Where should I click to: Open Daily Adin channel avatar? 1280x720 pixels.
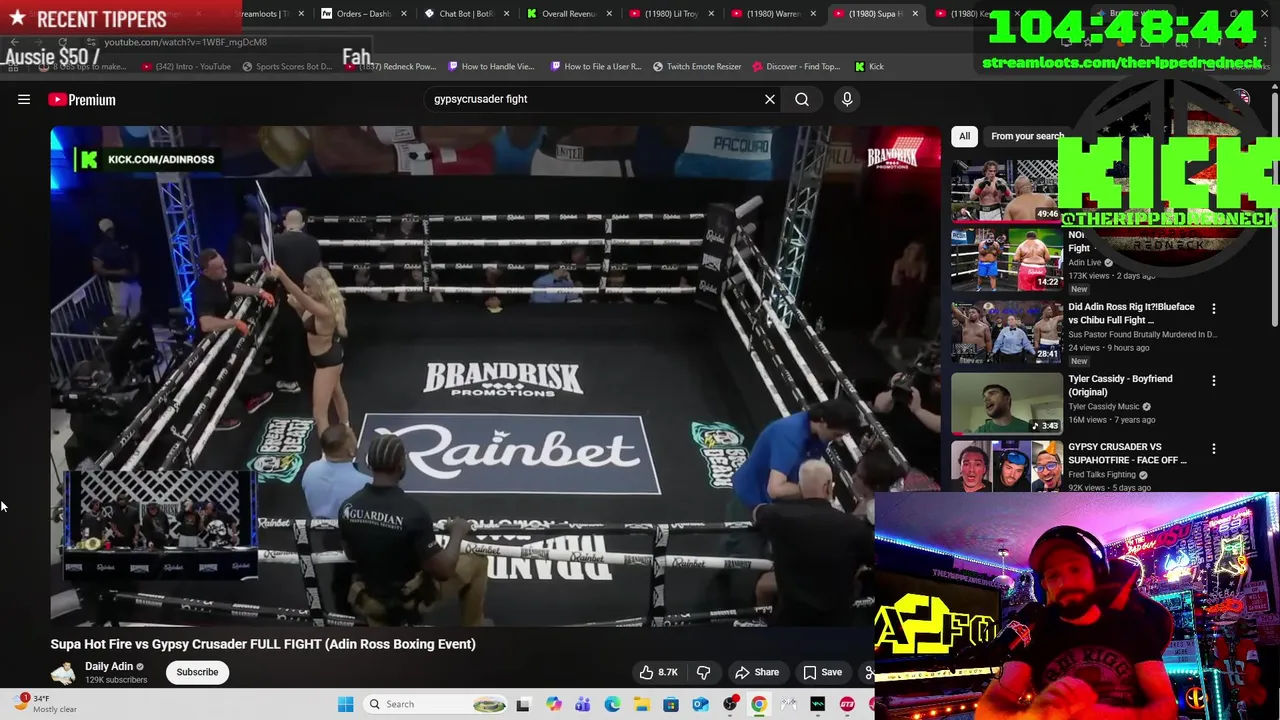point(63,672)
